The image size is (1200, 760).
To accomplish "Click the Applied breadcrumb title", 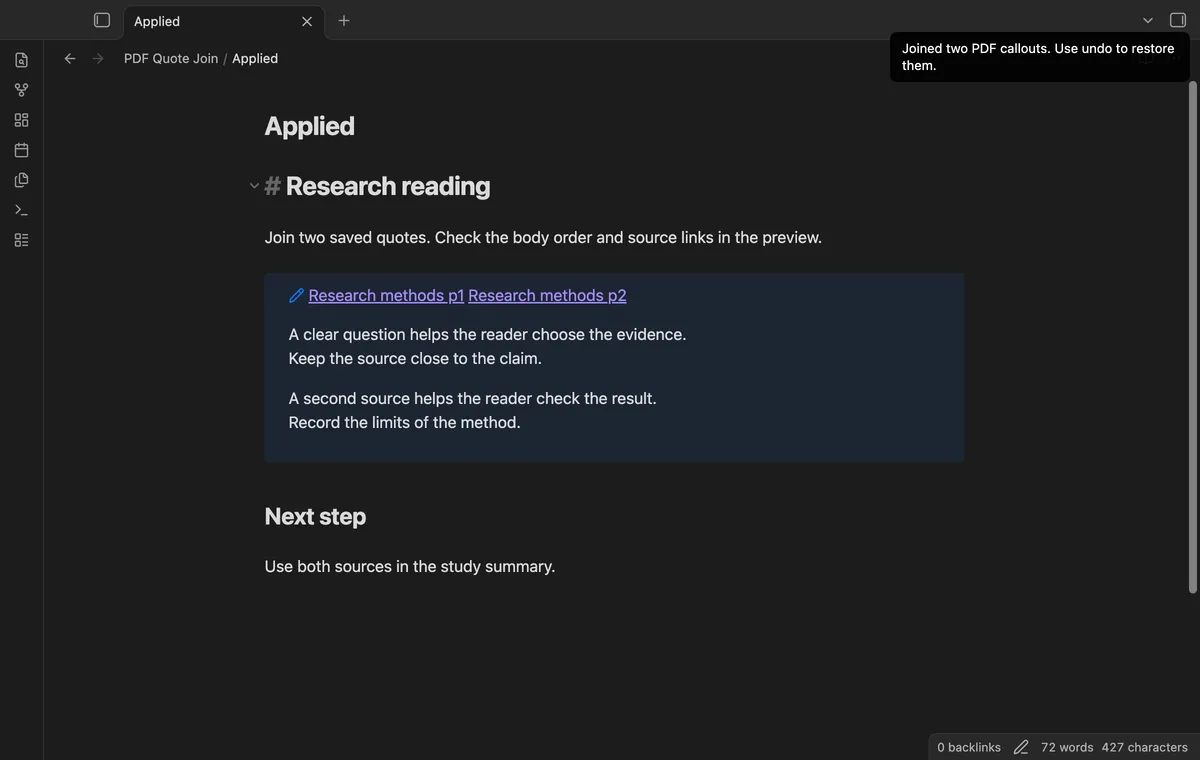I will [x=255, y=59].
